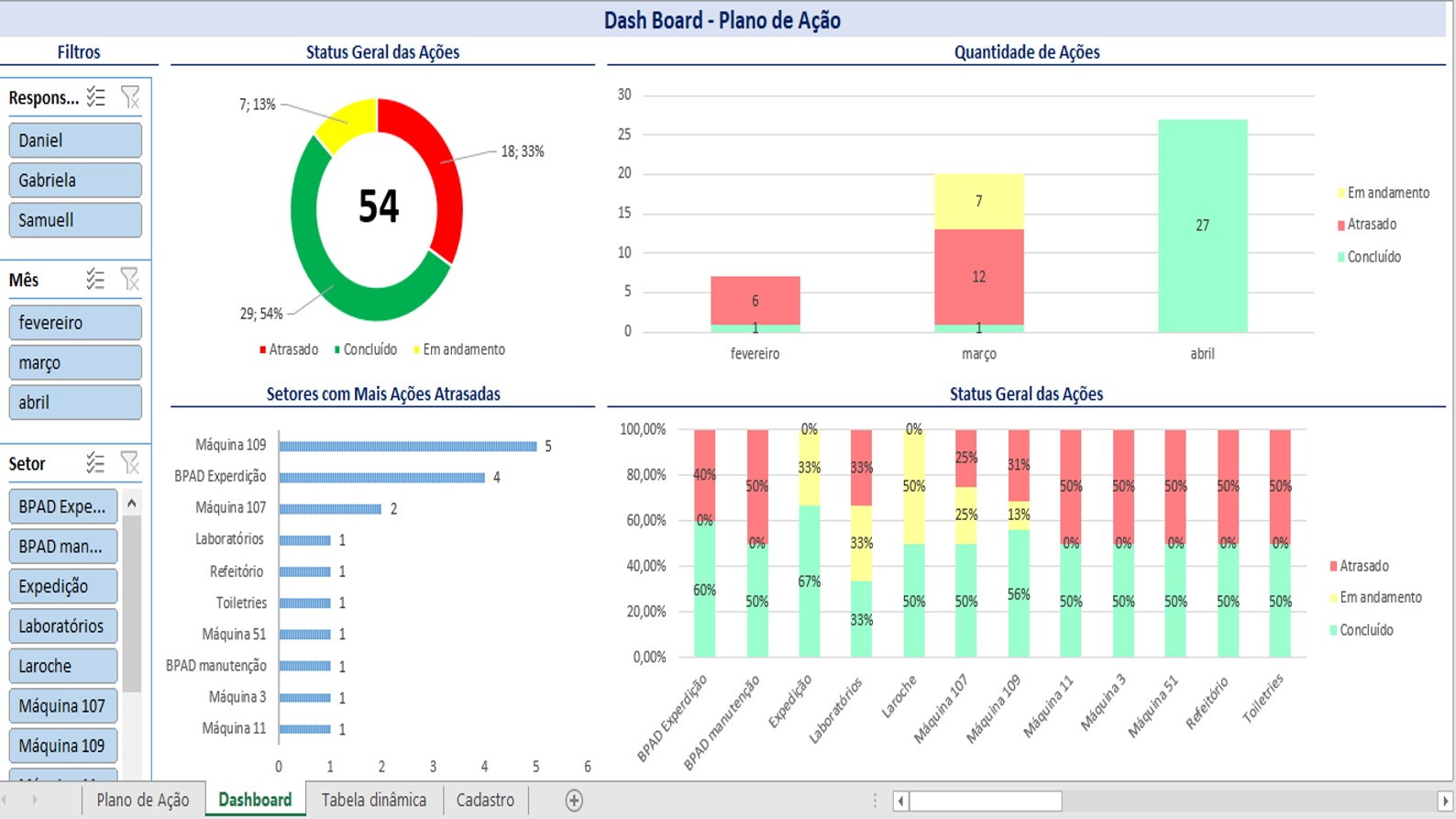The height and width of the screenshot is (819, 1456).
Task: Enable multi-select in the Mês slicer
Action: coord(96,280)
